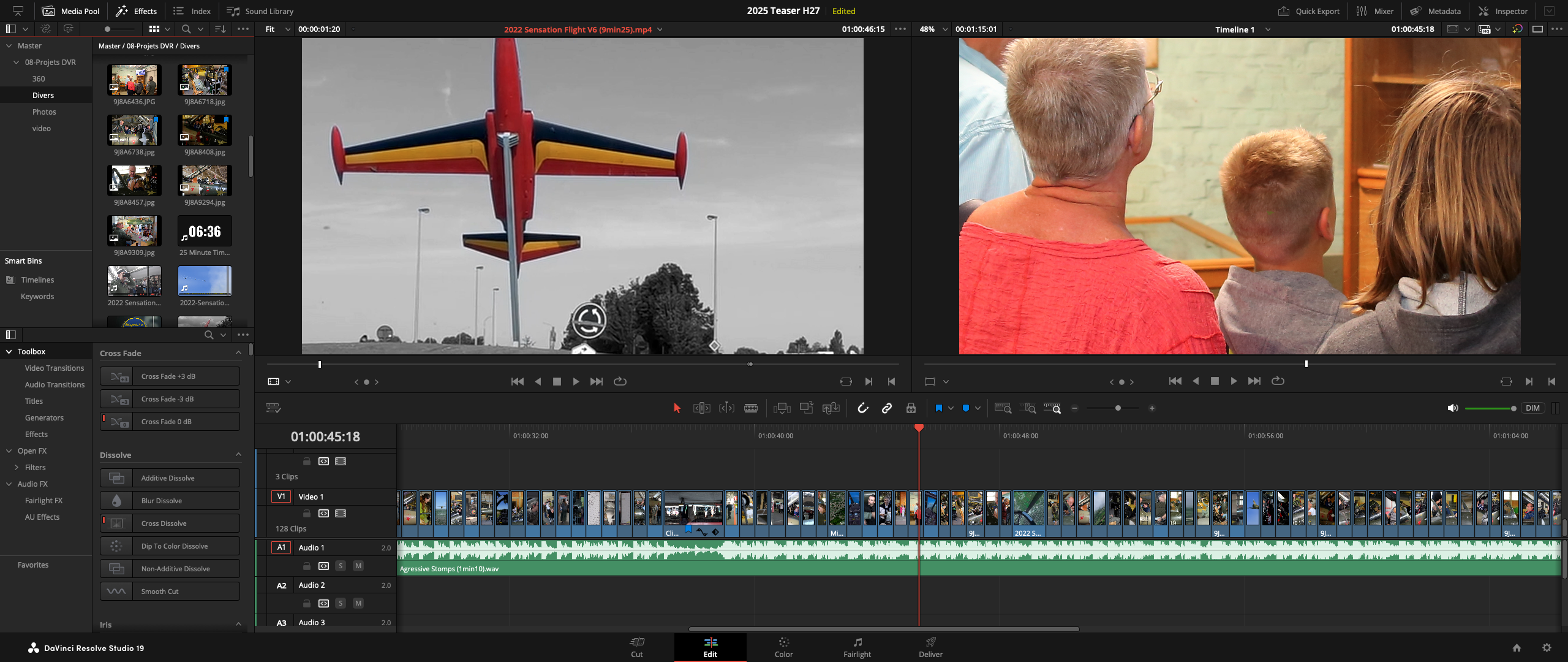Toggle timeline snapping magnet icon
The width and height of the screenshot is (1568, 662).
tap(862, 408)
